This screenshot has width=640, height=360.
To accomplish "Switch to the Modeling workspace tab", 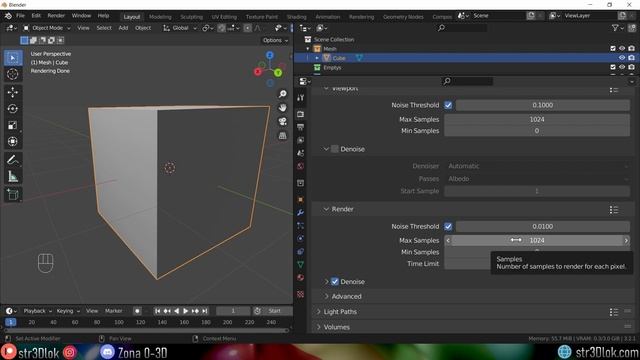I will (x=160, y=17).
